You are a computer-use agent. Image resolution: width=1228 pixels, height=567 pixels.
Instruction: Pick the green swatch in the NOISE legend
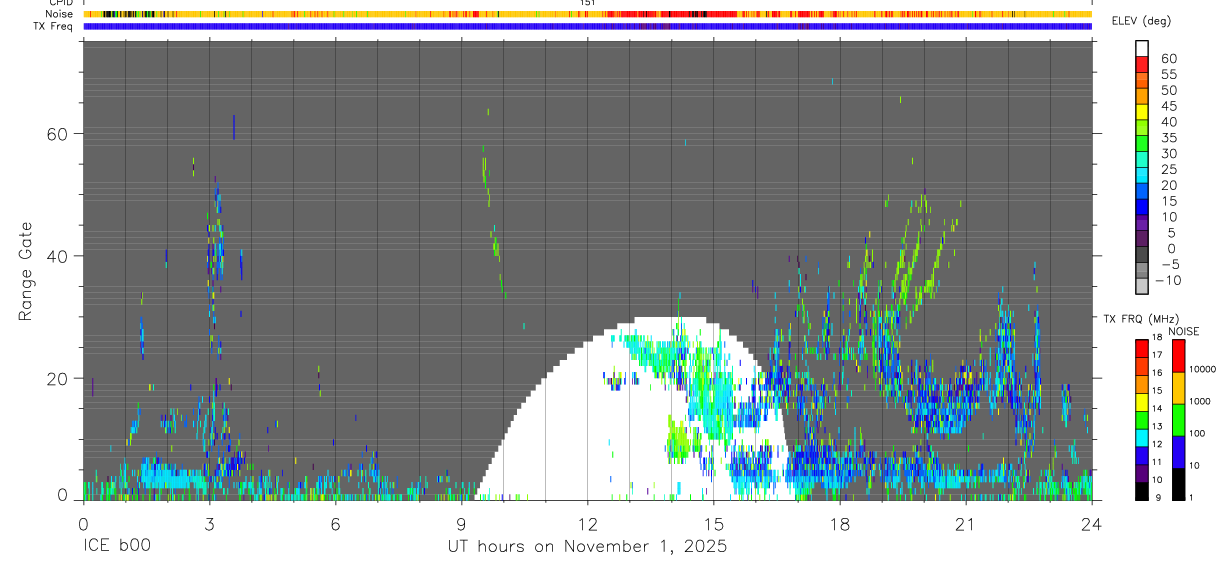[1179, 420]
